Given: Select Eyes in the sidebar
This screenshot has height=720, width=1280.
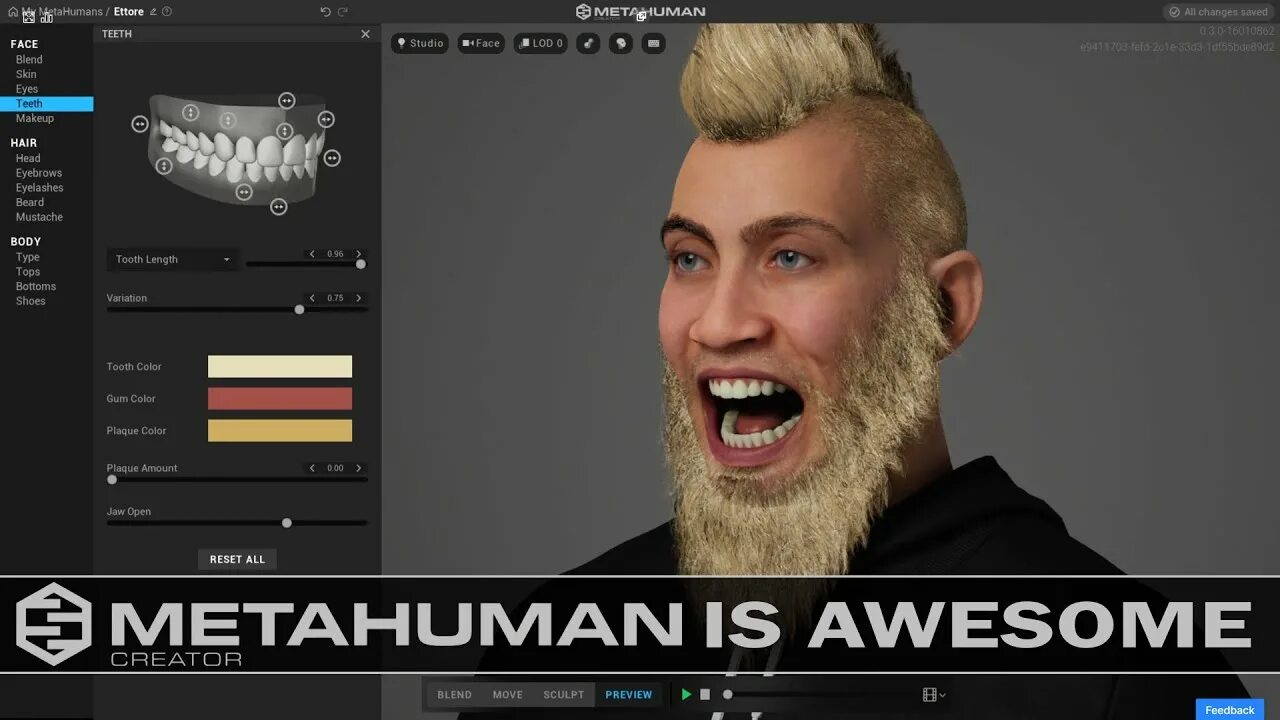Looking at the screenshot, I should click(27, 89).
